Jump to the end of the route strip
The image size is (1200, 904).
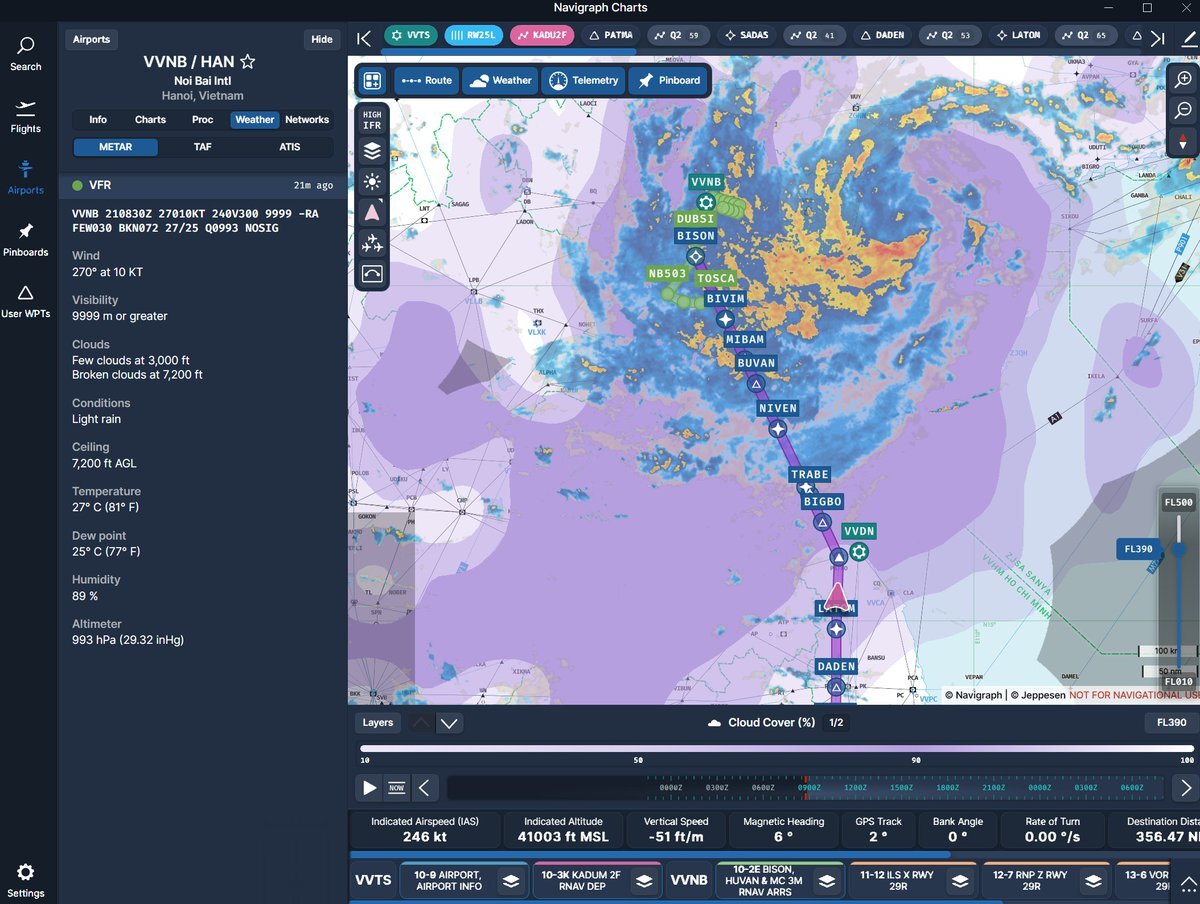tap(1157, 38)
